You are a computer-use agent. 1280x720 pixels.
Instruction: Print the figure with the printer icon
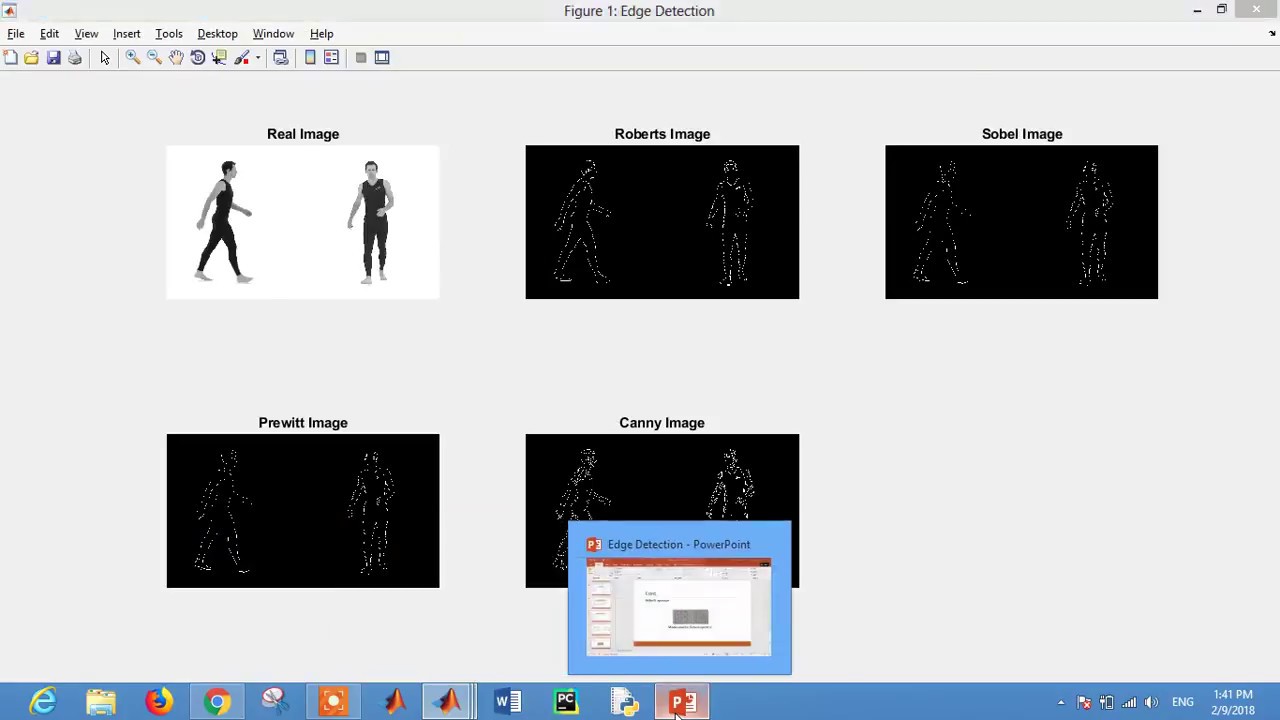coord(75,58)
